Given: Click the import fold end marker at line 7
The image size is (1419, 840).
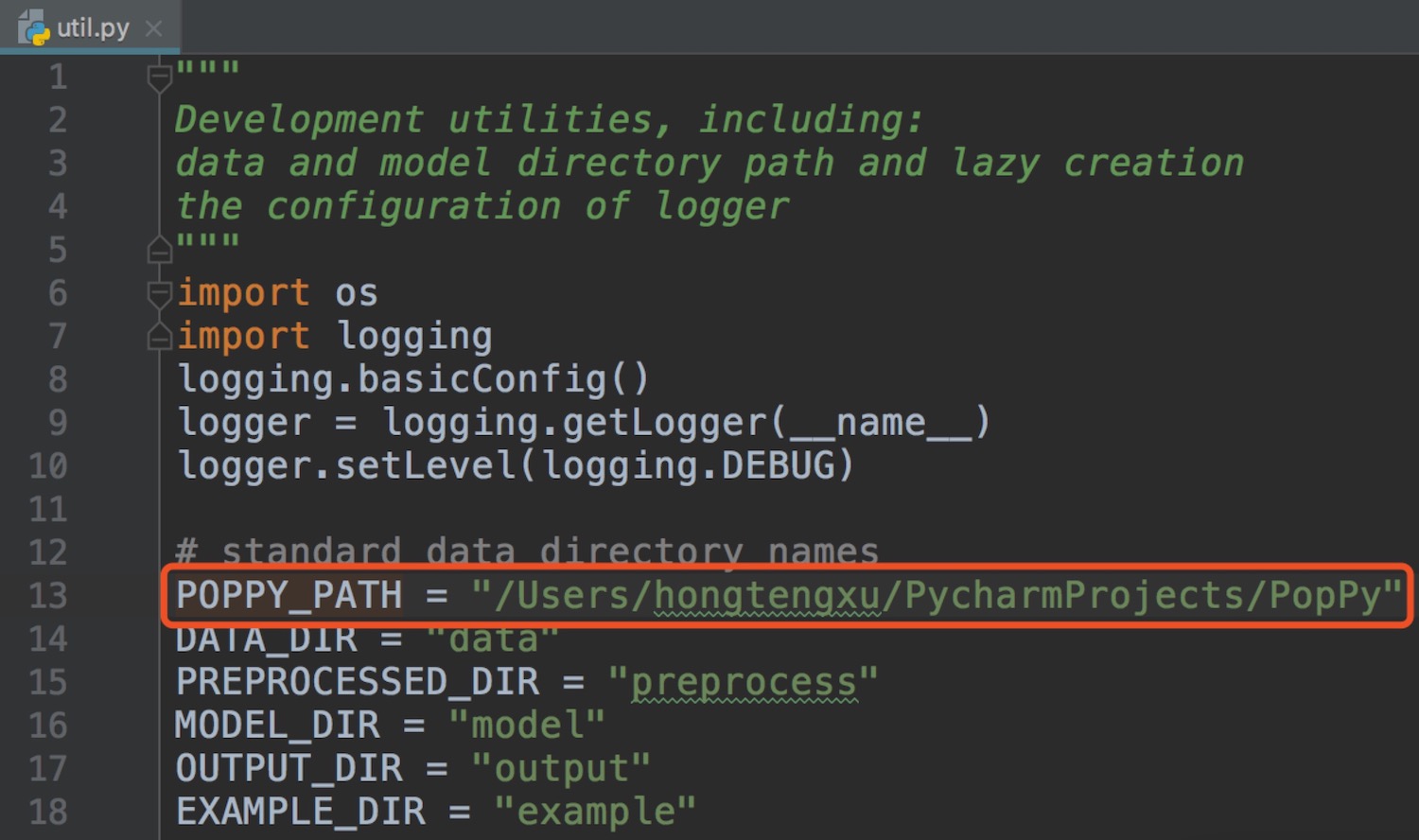Looking at the screenshot, I should pos(160,336).
